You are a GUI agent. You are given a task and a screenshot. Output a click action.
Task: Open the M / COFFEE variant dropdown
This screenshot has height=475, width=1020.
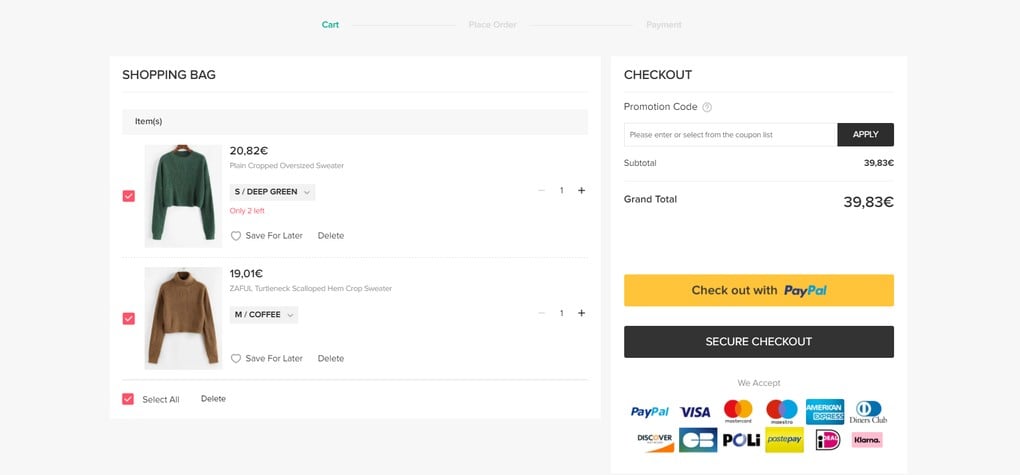click(x=264, y=314)
